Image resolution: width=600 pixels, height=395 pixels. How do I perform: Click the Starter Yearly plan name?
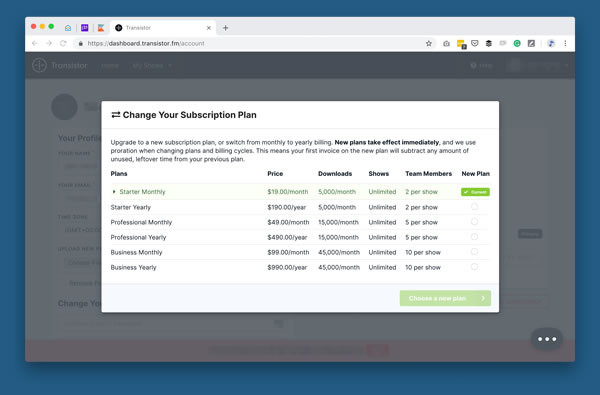(x=130, y=207)
